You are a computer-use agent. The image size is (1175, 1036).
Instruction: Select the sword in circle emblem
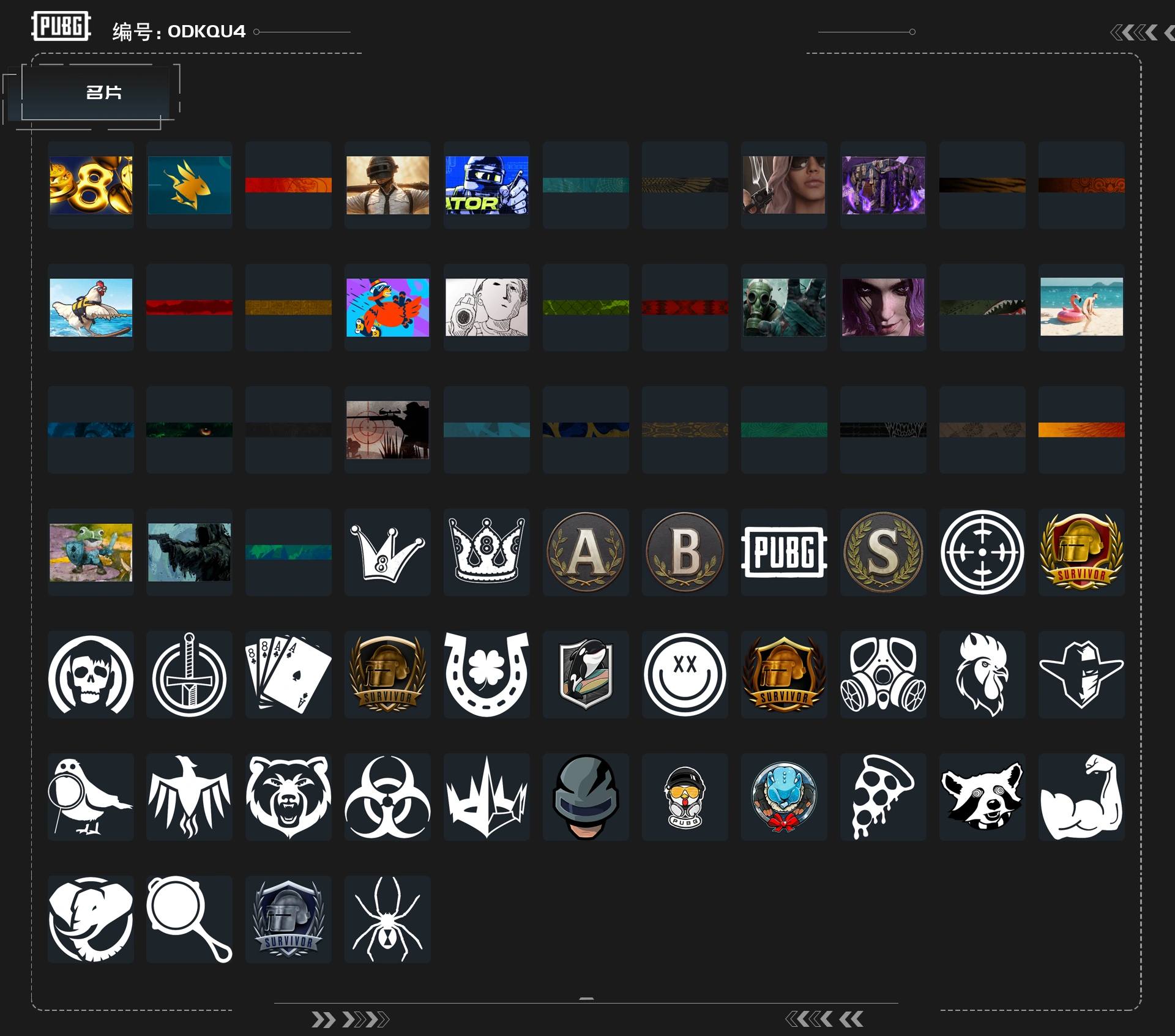[189, 674]
